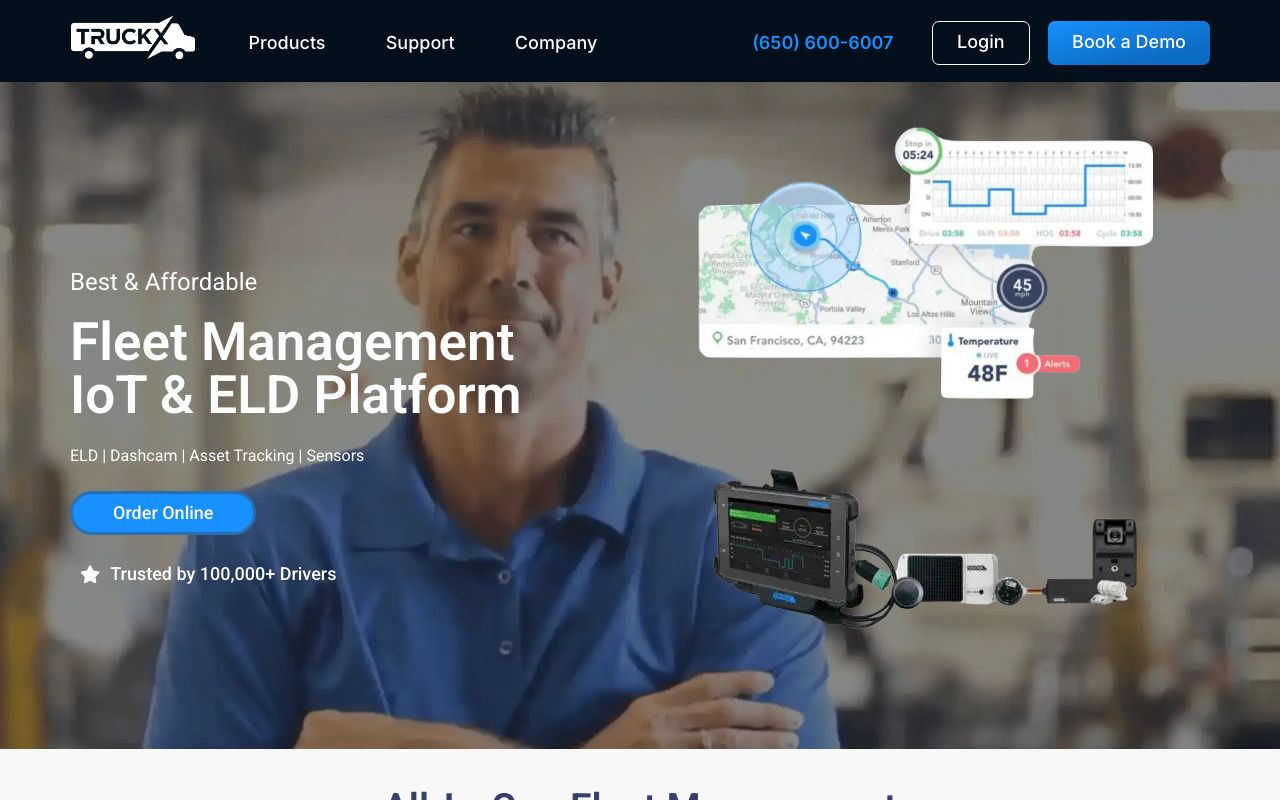This screenshot has height=800, width=1280.
Task: Click the TruckX truck logo
Action: pyautogui.click(x=132, y=39)
